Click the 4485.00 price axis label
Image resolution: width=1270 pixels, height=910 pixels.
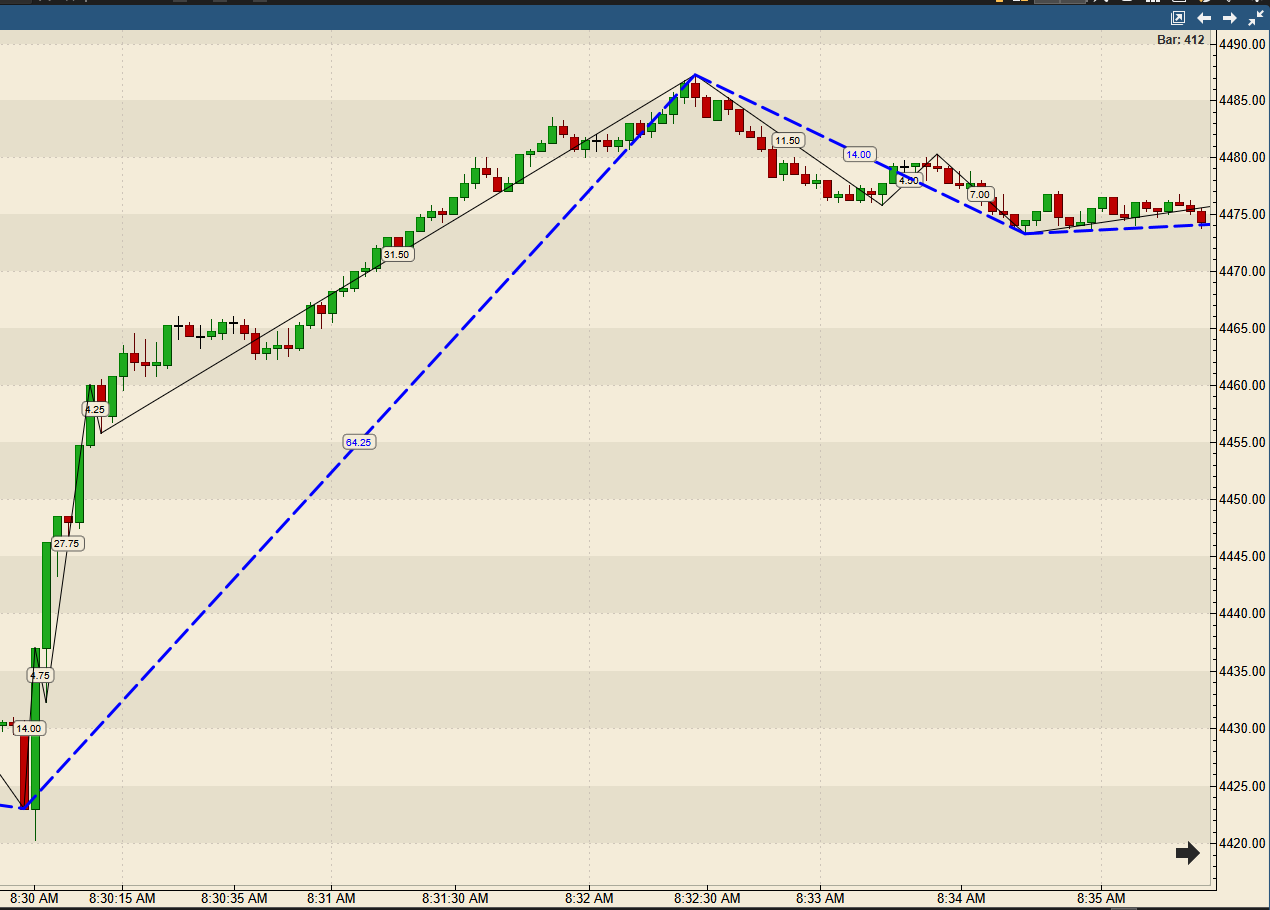tap(1243, 101)
